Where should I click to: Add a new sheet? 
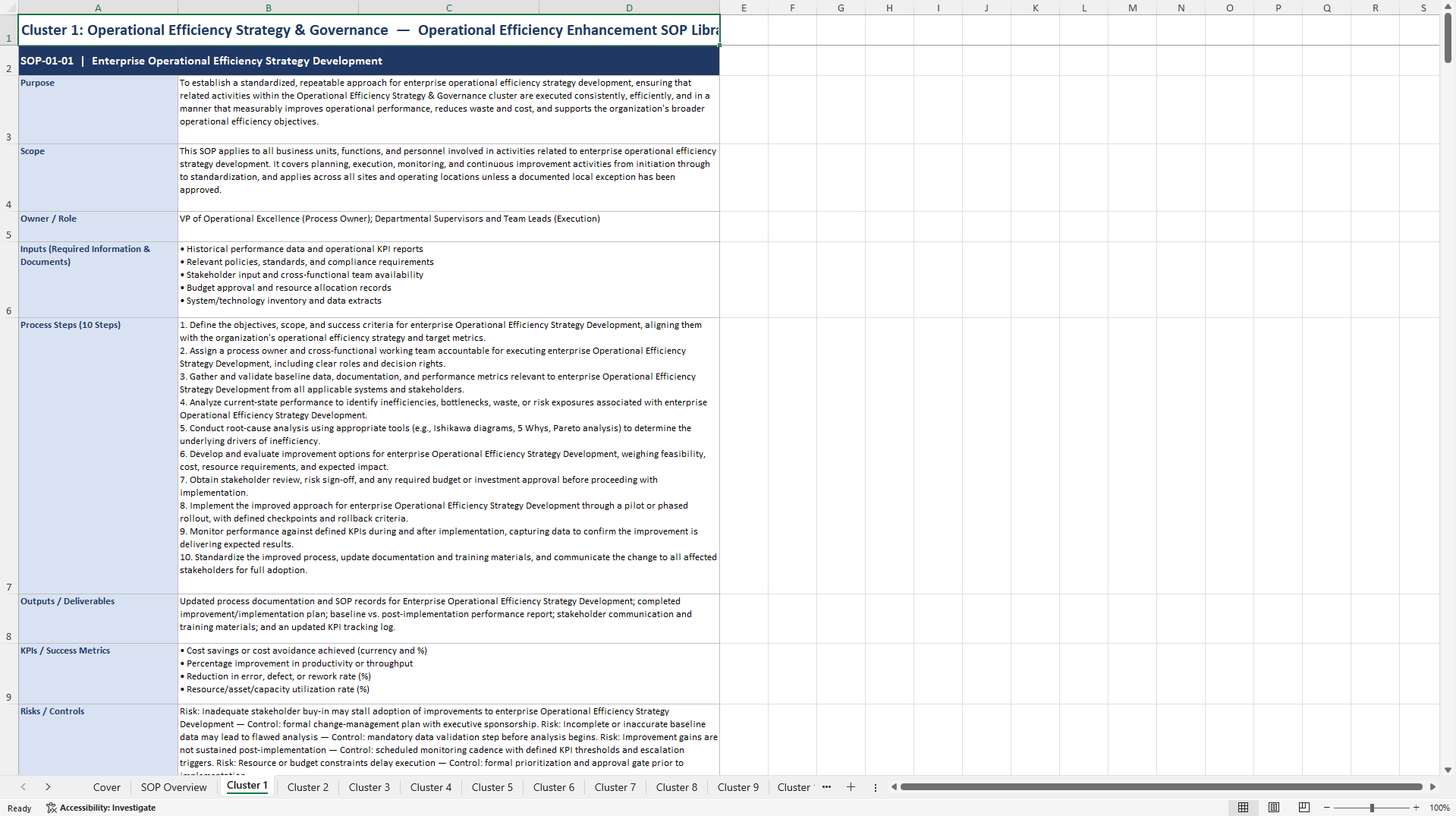851,787
